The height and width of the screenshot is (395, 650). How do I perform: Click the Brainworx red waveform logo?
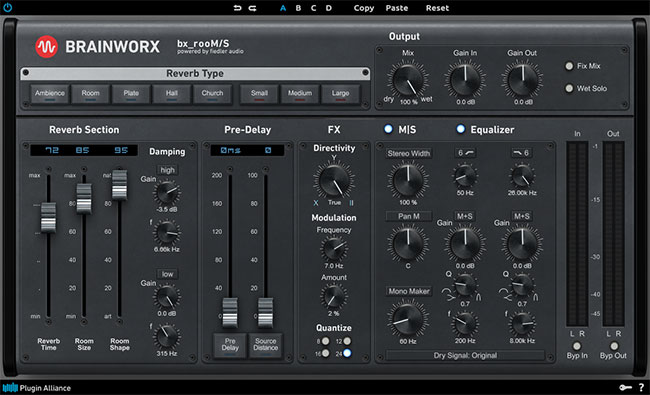46,47
